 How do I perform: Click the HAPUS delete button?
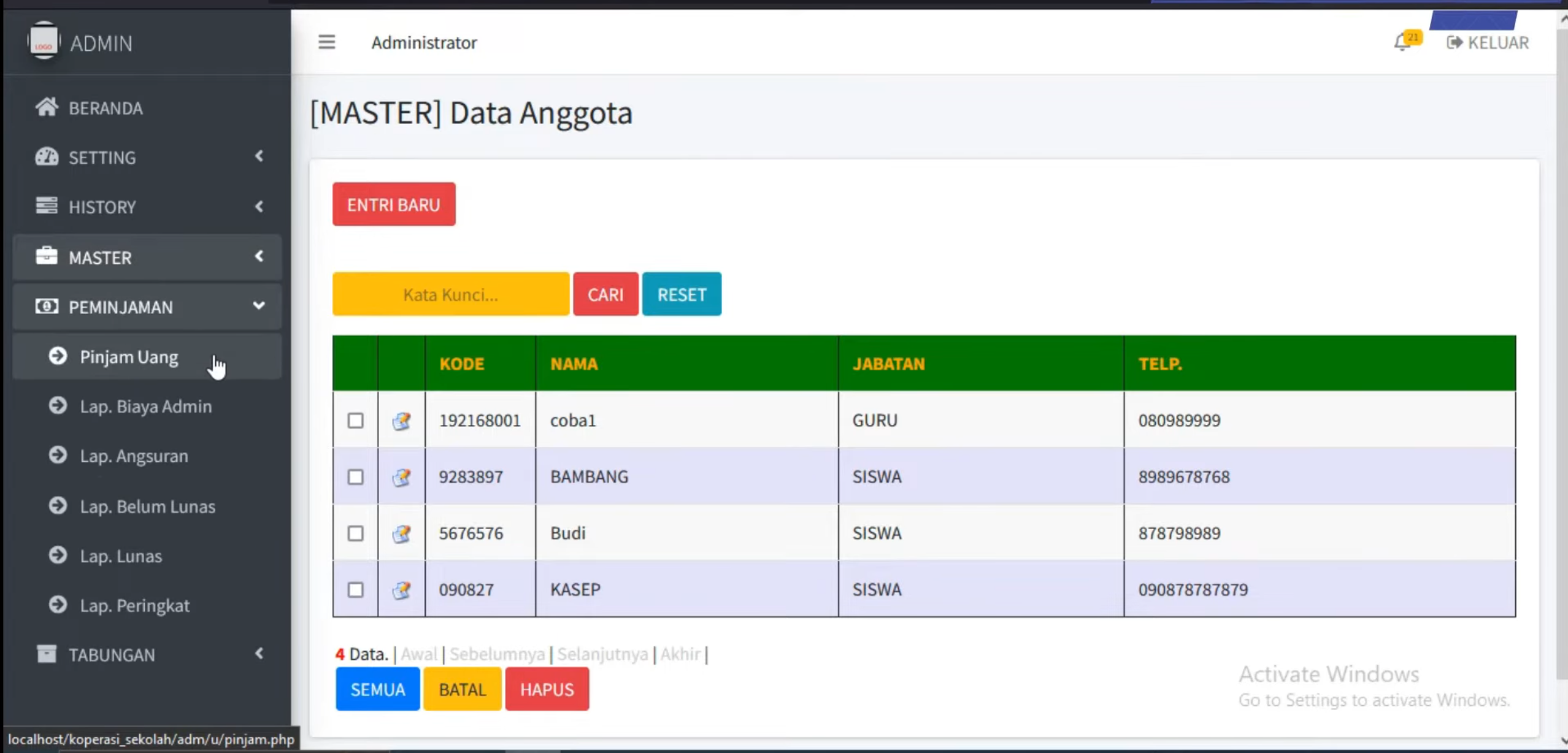point(547,689)
